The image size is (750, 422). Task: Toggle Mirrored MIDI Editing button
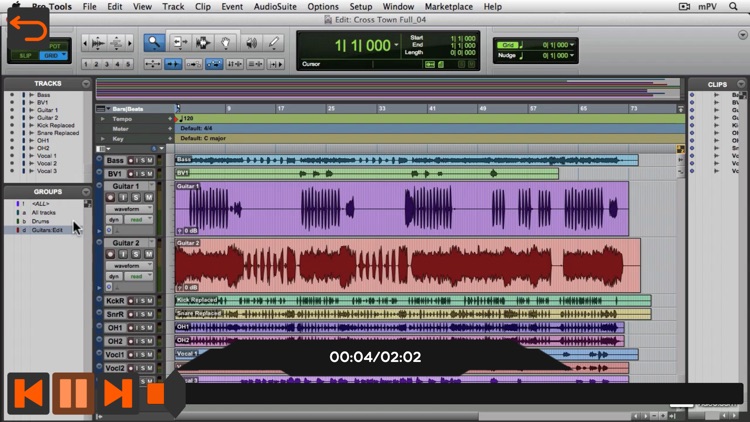coord(194,64)
